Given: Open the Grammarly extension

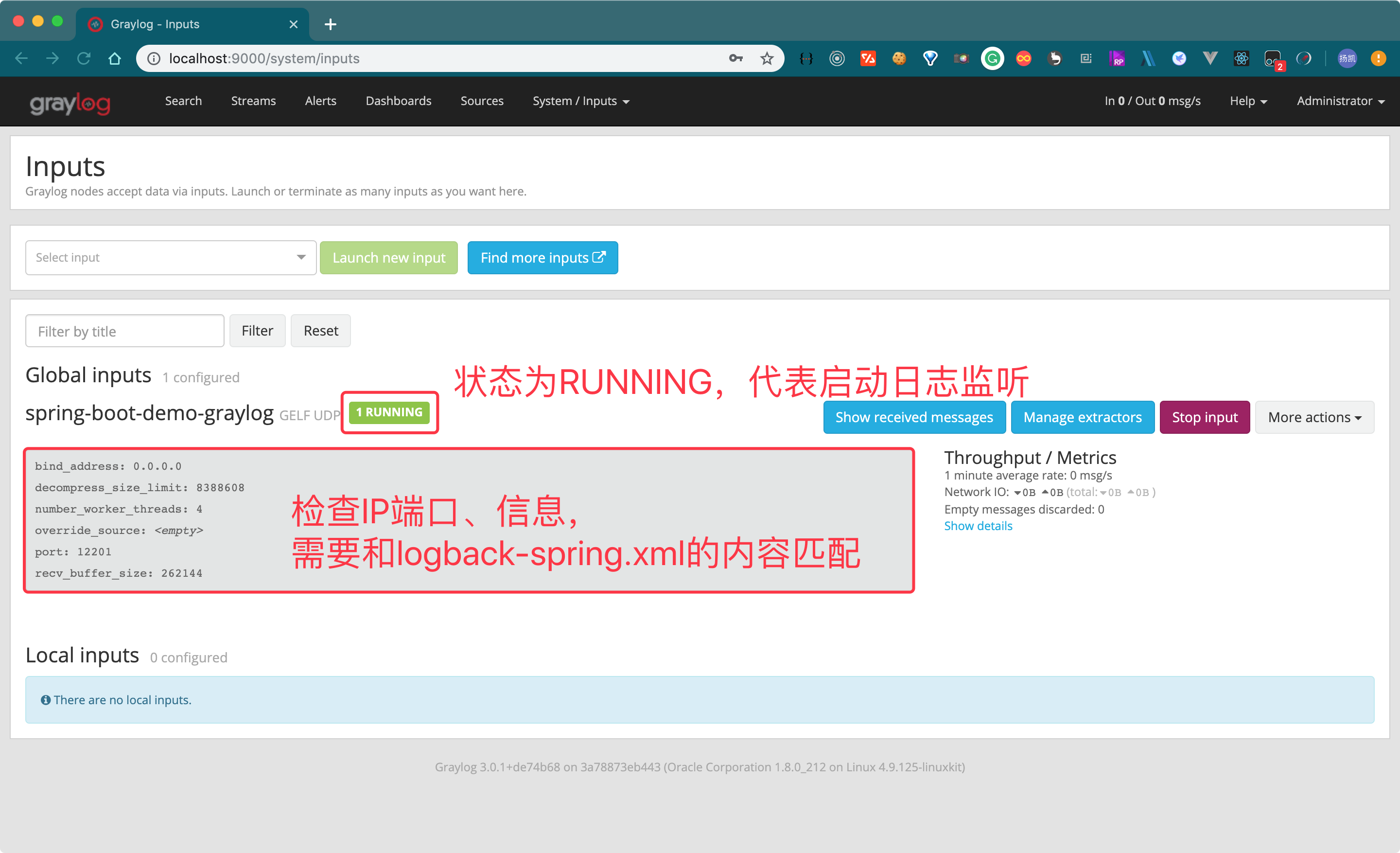Looking at the screenshot, I should pos(992,58).
